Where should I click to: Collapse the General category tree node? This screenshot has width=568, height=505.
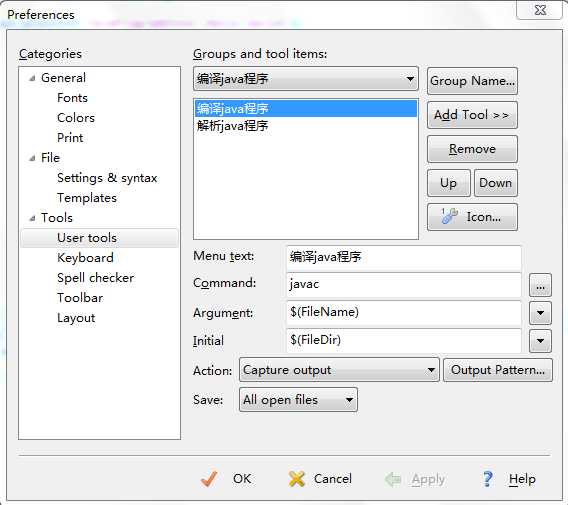click(x=32, y=78)
